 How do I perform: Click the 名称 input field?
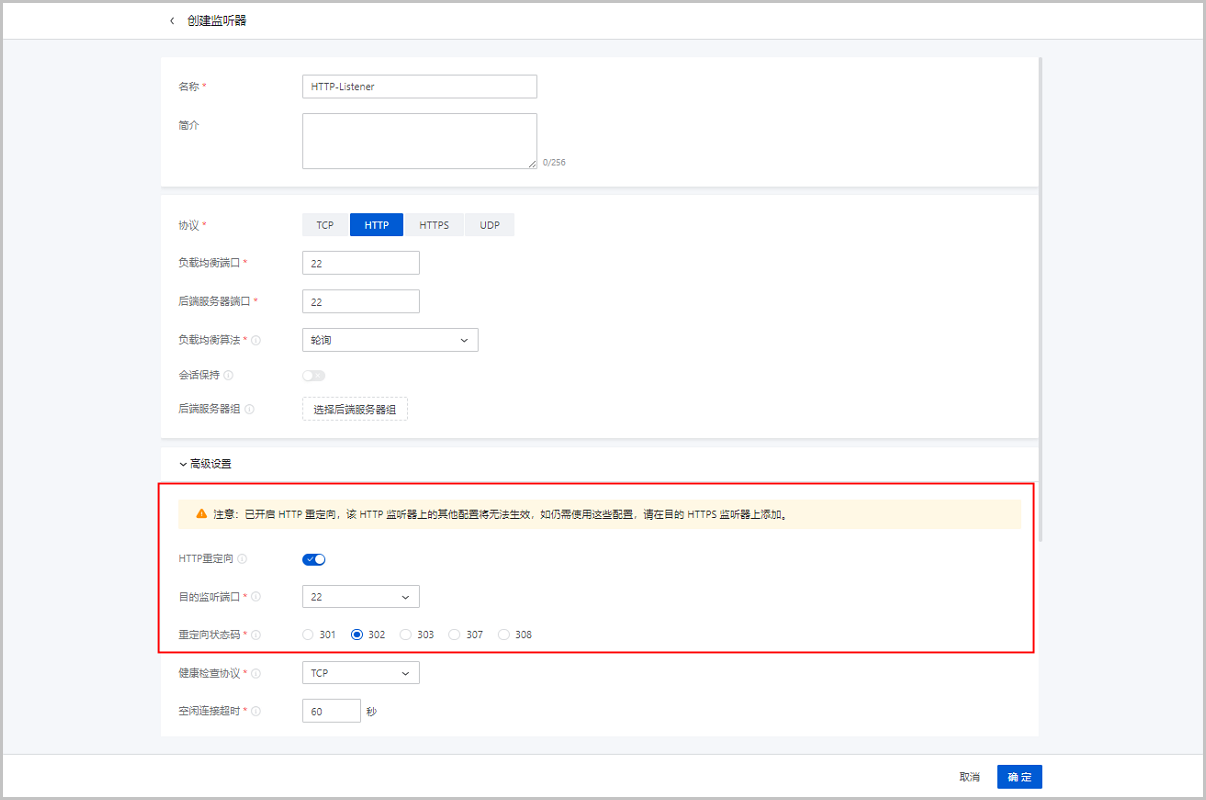coord(419,87)
